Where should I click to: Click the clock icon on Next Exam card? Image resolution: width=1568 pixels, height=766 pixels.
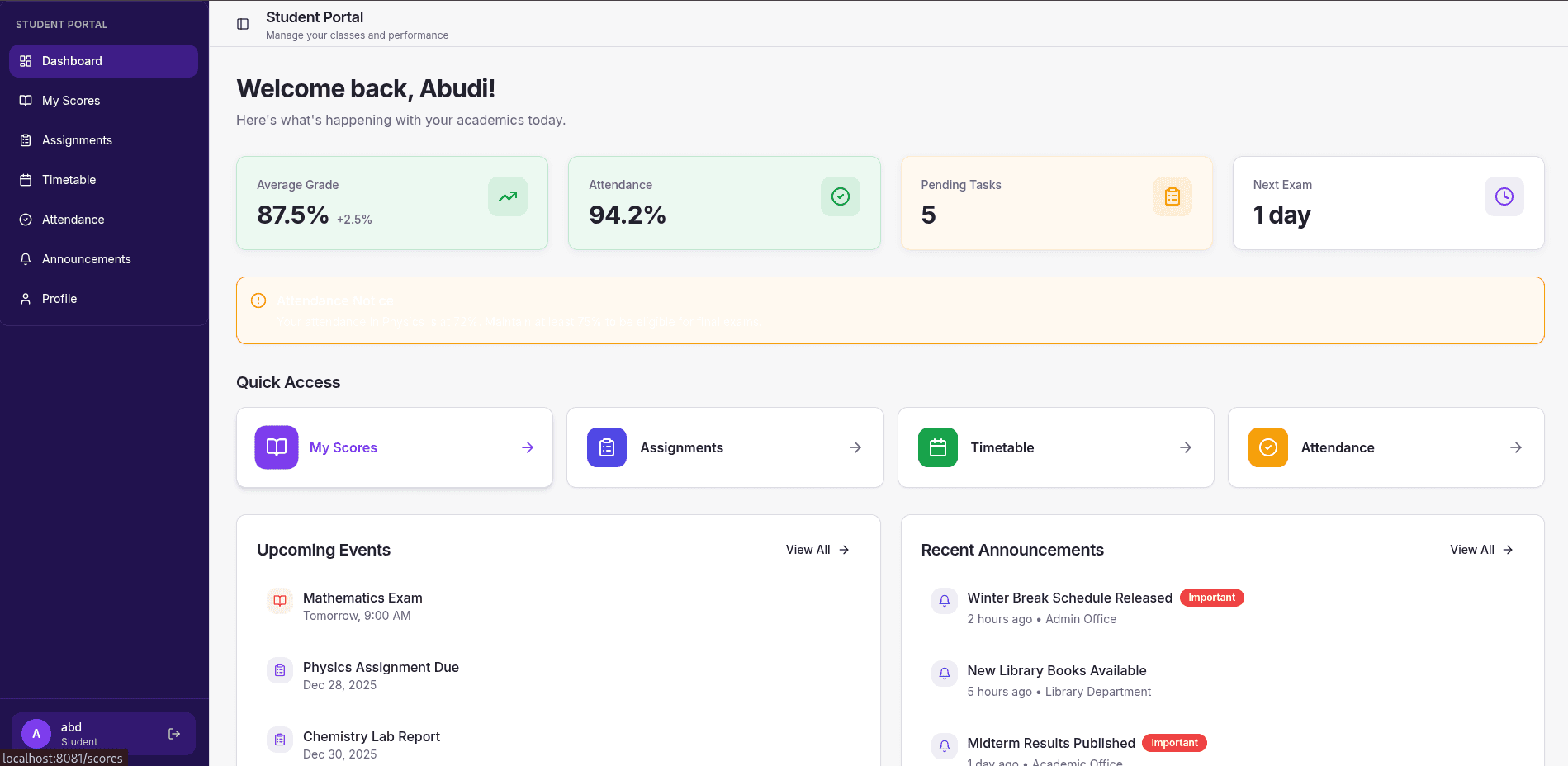(x=1504, y=196)
